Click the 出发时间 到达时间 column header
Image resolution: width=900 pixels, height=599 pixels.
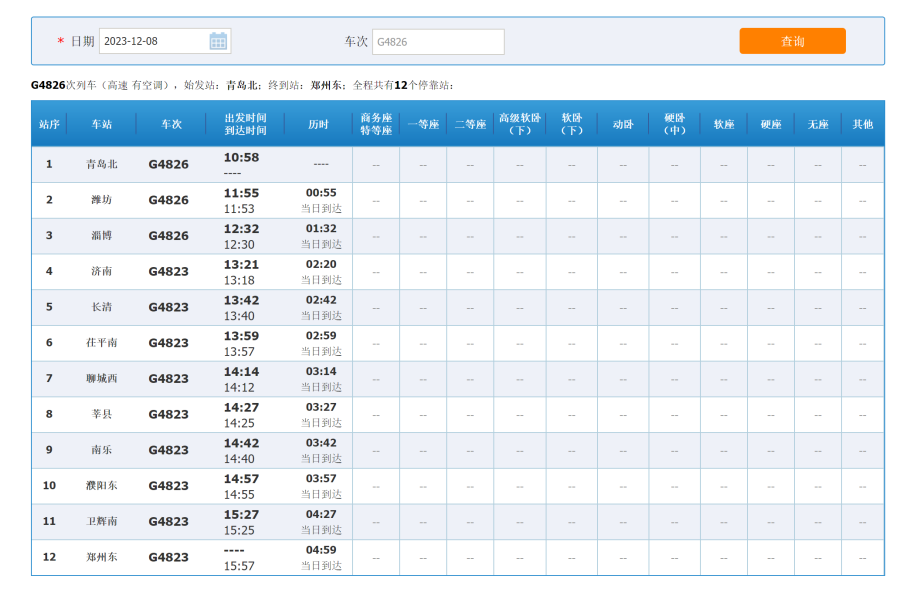click(x=245, y=125)
